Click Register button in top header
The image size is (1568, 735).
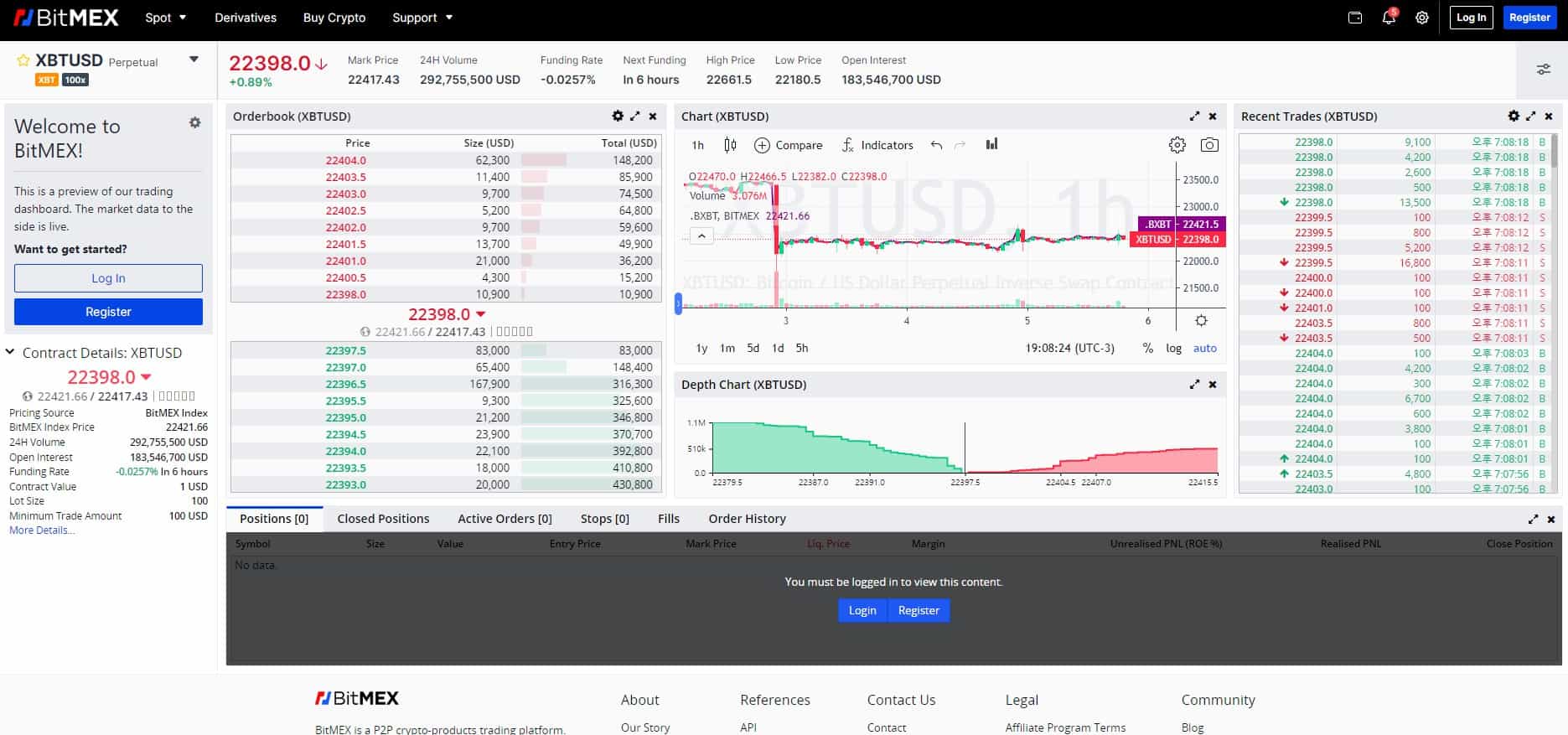[x=1529, y=18]
